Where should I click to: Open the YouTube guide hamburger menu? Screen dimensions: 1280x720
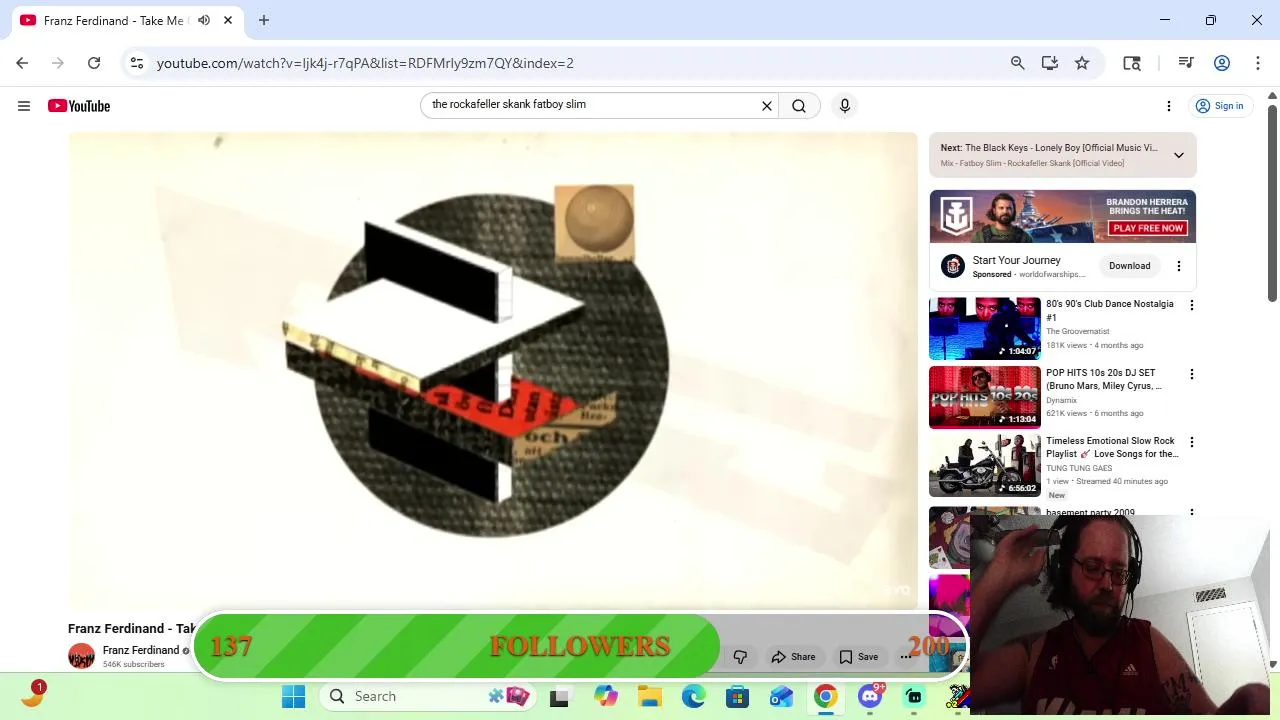coord(24,106)
